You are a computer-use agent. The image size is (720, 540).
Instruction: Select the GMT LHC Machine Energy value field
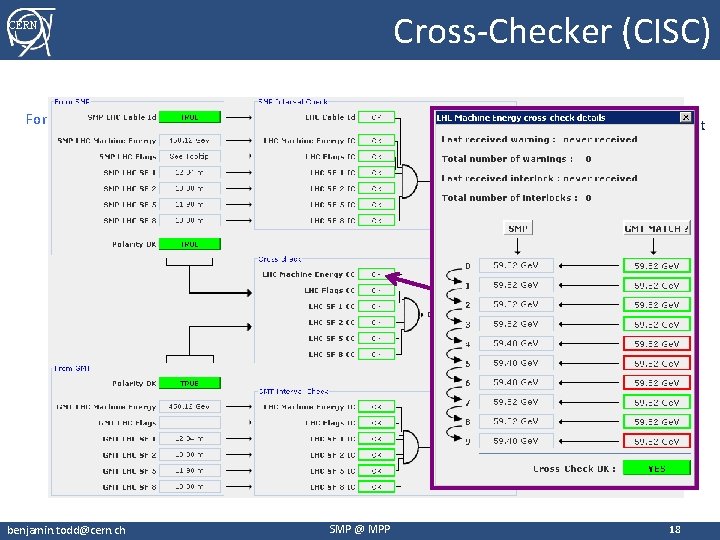[190, 406]
